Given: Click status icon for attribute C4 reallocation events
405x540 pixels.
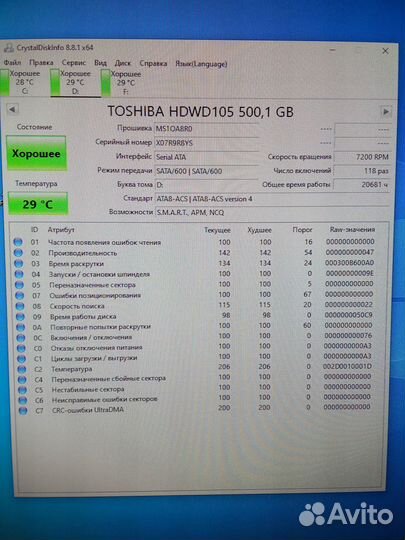Looking at the screenshot, I should [22, 380].
